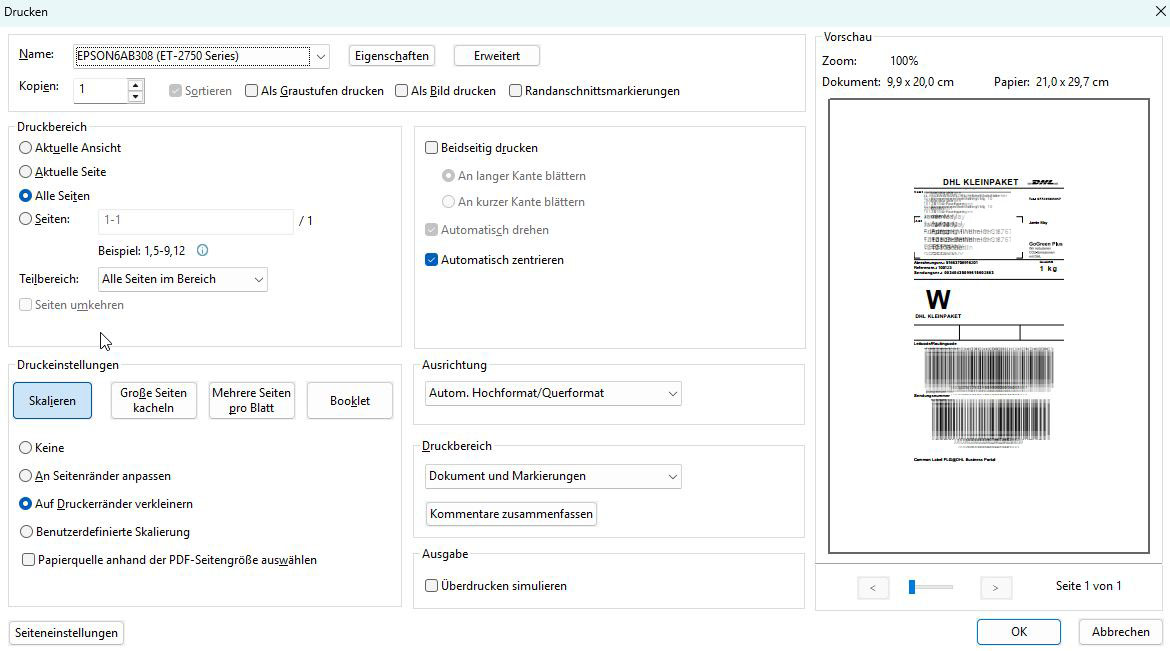Select Alle Seiten radio button

(25, 196)
